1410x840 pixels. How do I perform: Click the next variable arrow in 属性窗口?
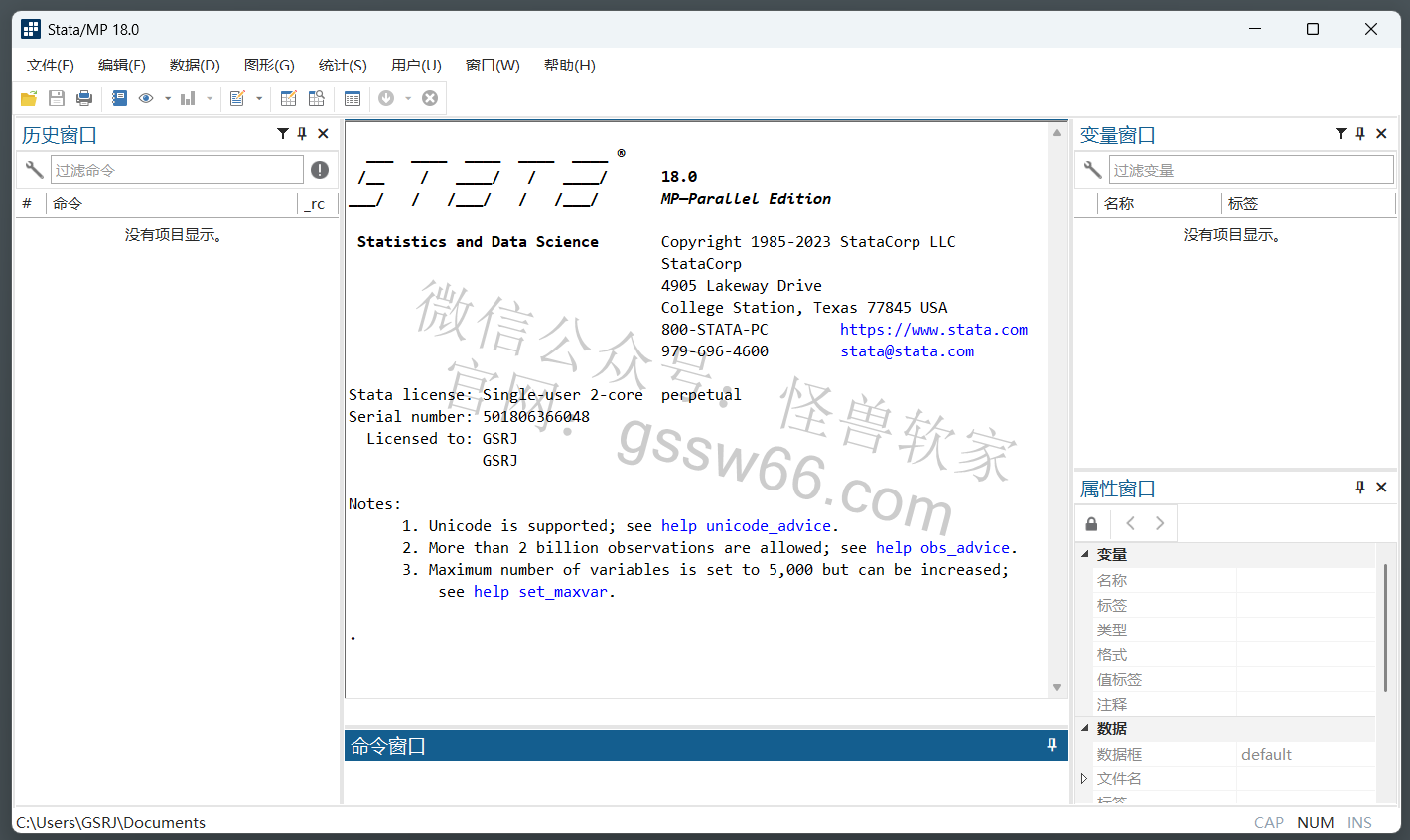[1160, 523]
